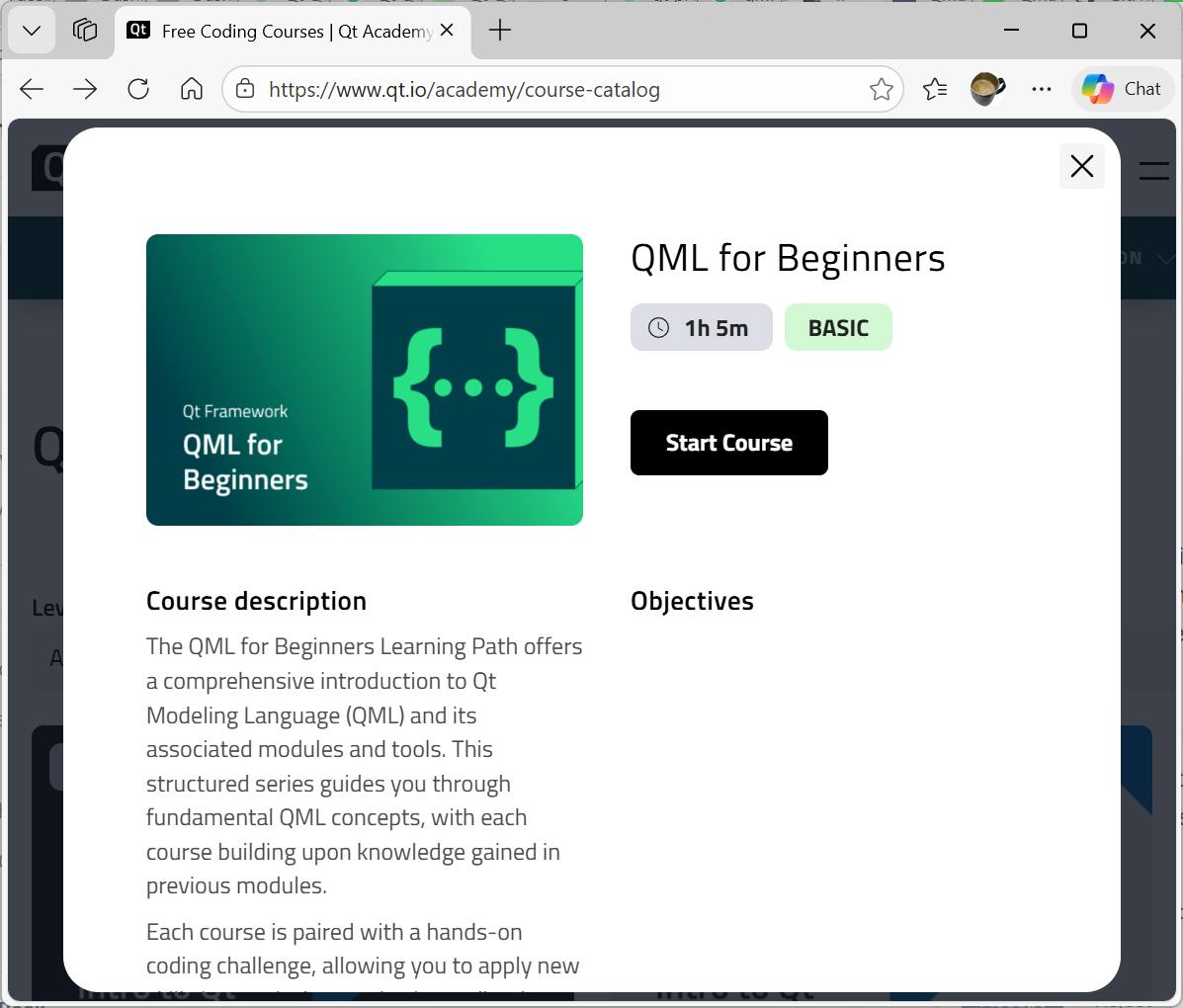Select the Free Coding Courses tab

[293, 31]
